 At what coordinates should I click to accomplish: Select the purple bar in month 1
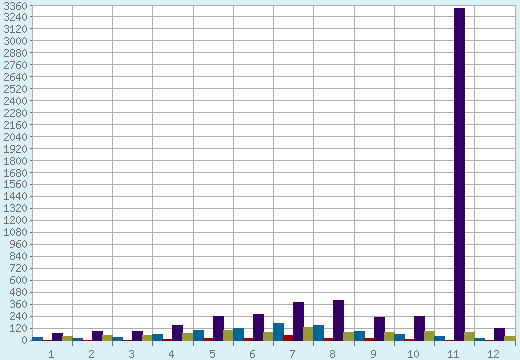(57, 337)
